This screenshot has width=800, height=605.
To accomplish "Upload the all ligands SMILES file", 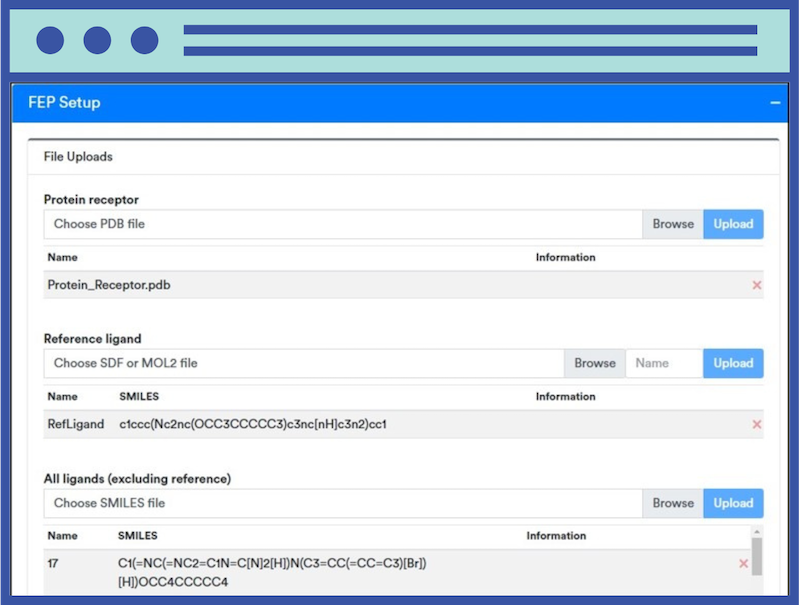I will tap(733, 503).
